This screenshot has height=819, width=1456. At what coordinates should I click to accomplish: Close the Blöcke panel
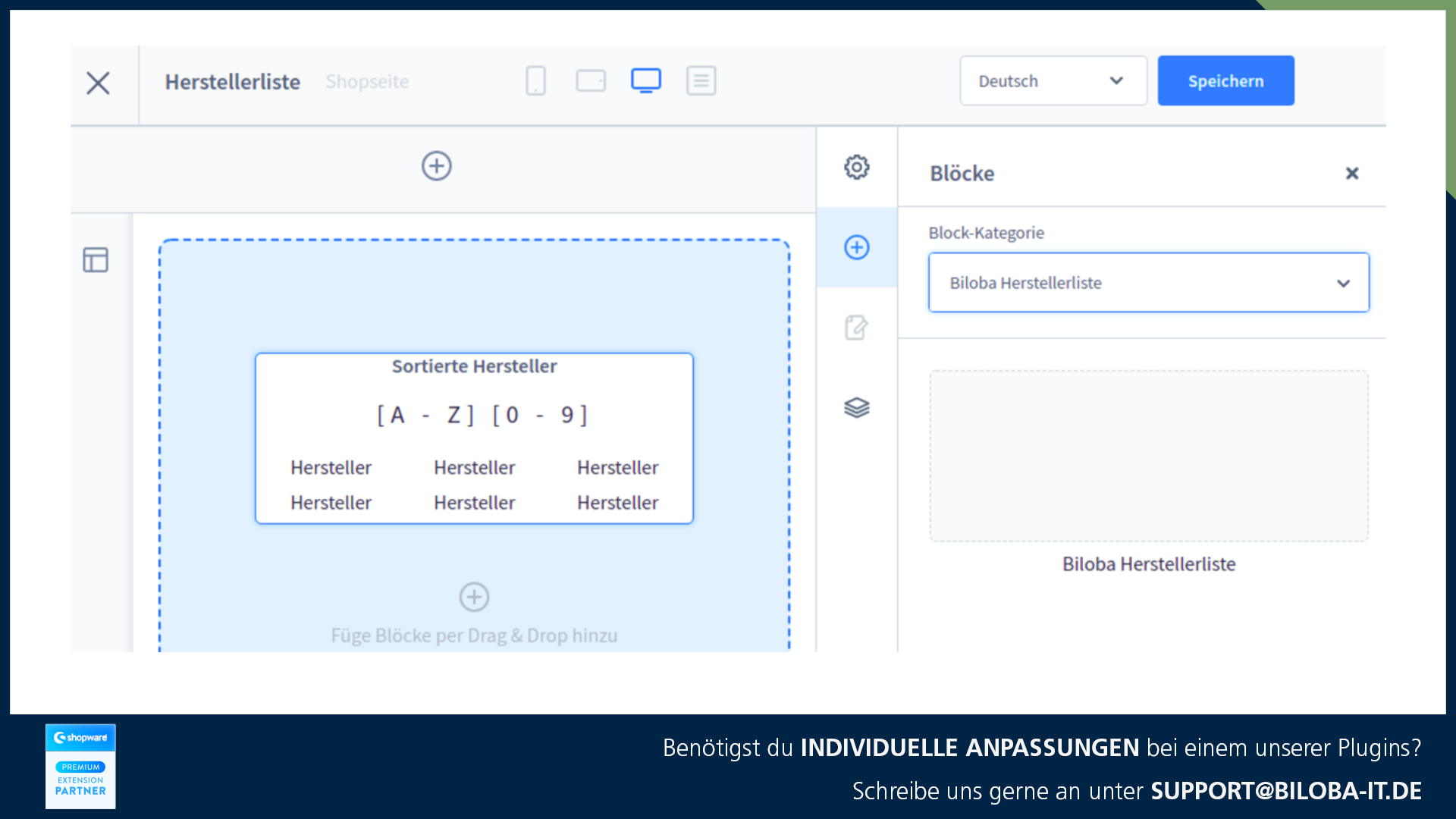pos(1352,174)
